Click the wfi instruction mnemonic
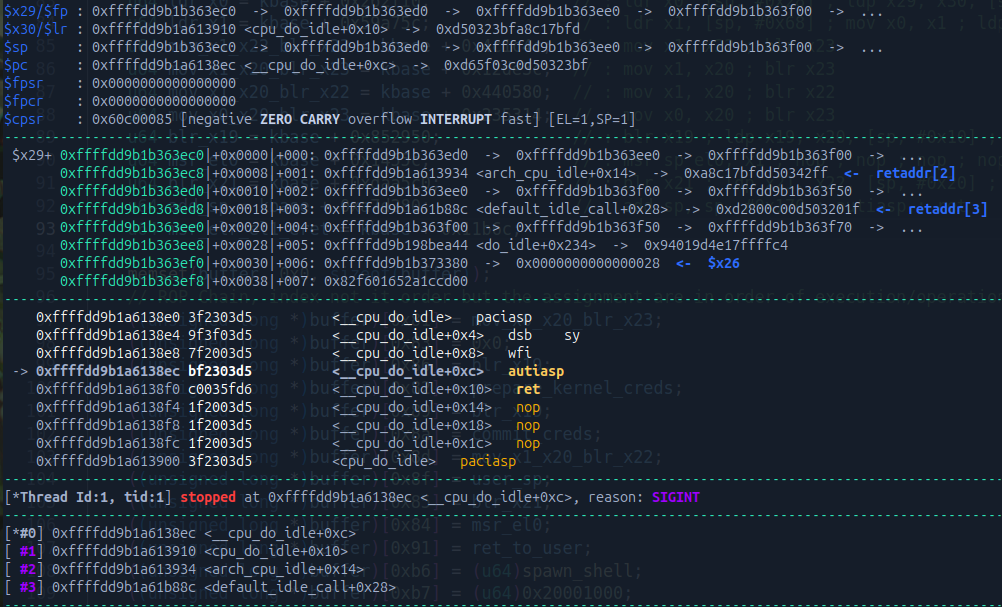 (519, 353)
